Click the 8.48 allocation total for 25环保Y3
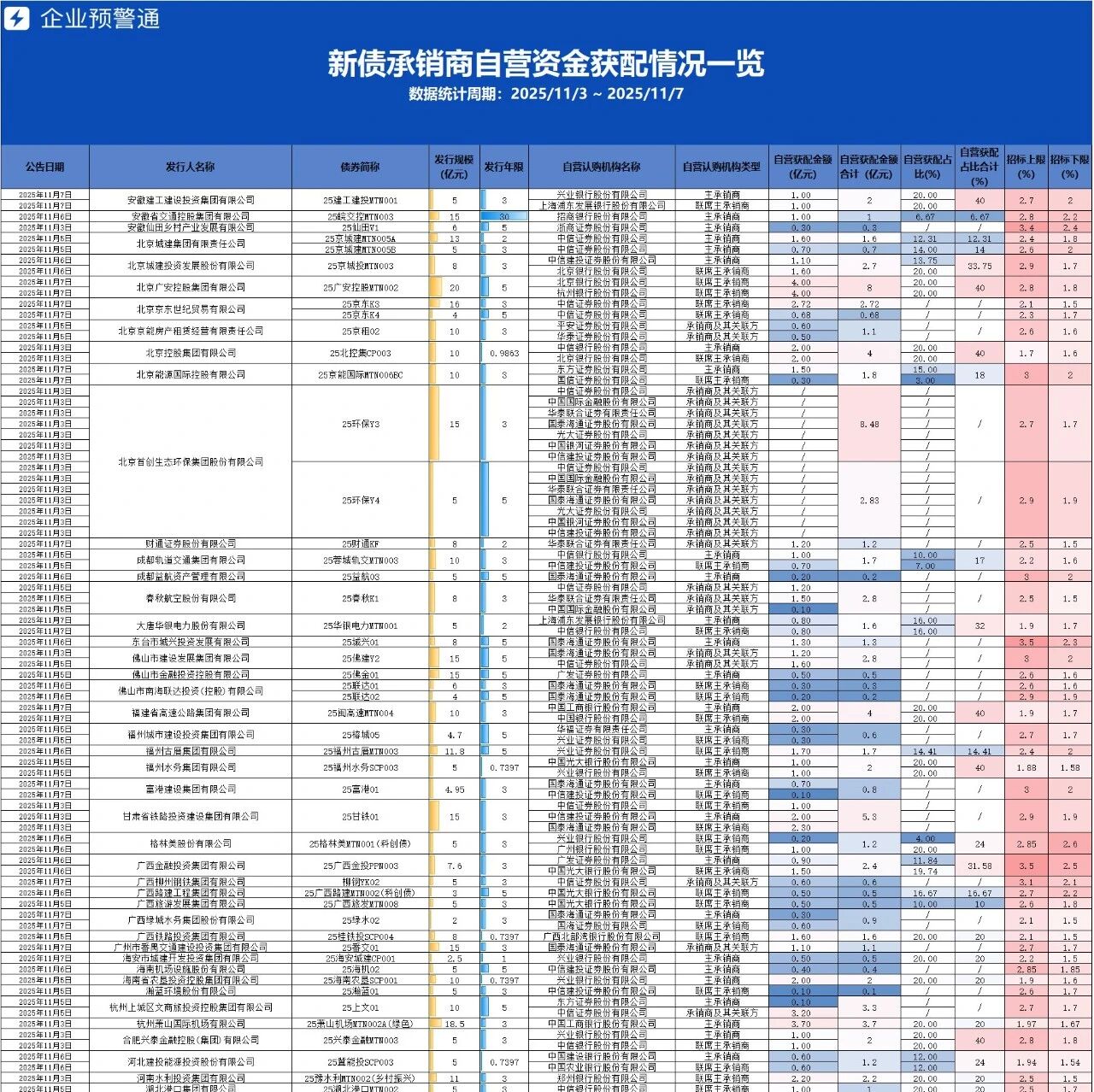This screenshot has width=1094, height=1092. pyautogui.click(x=869, y=424)
